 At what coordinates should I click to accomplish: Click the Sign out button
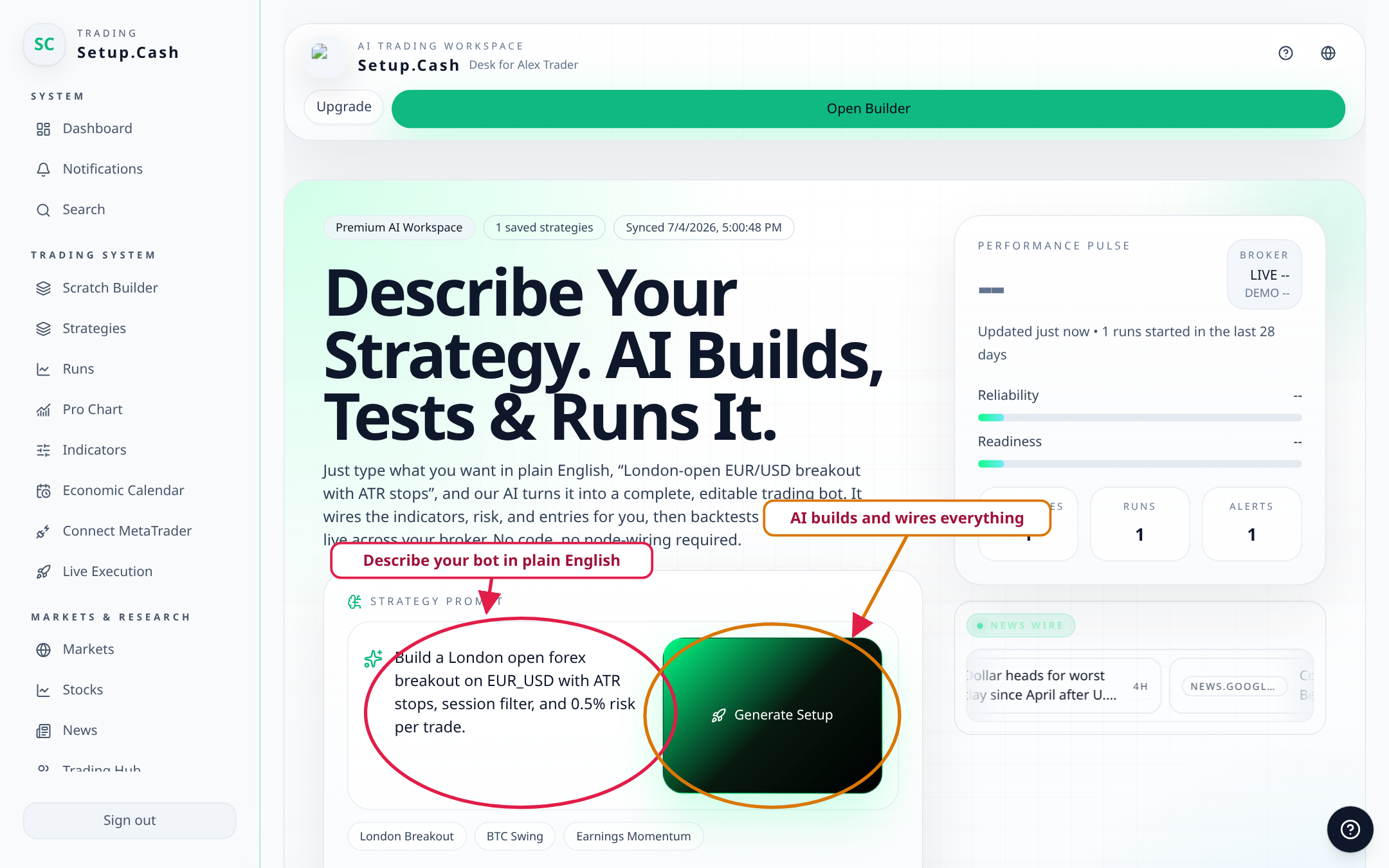(130, 820)
